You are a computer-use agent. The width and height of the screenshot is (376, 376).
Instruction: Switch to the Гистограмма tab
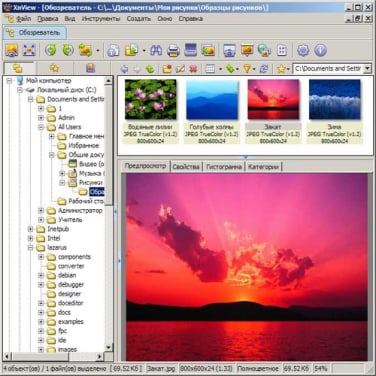[x=224, y=167]
